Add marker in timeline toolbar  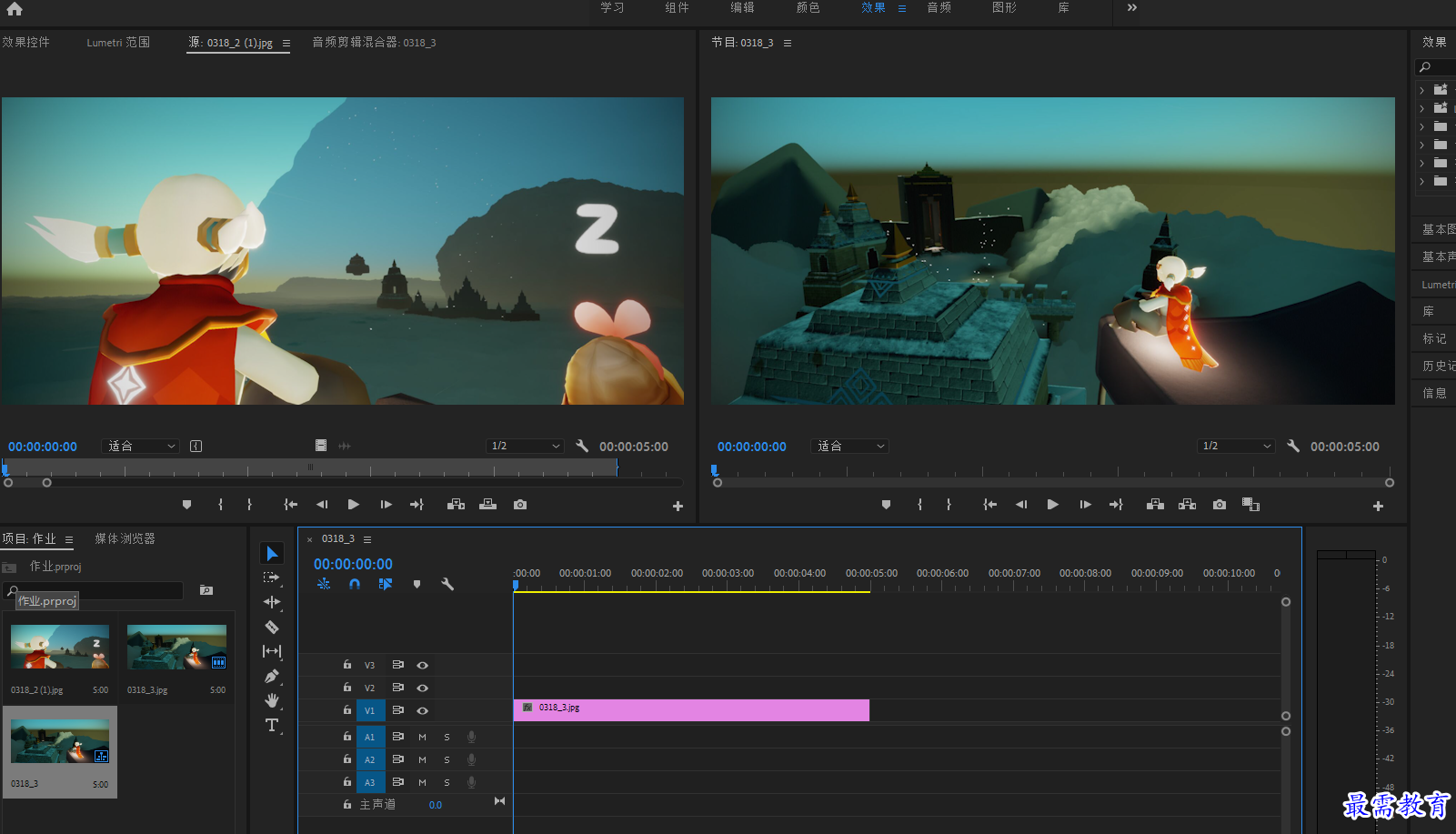pos(417,584)
